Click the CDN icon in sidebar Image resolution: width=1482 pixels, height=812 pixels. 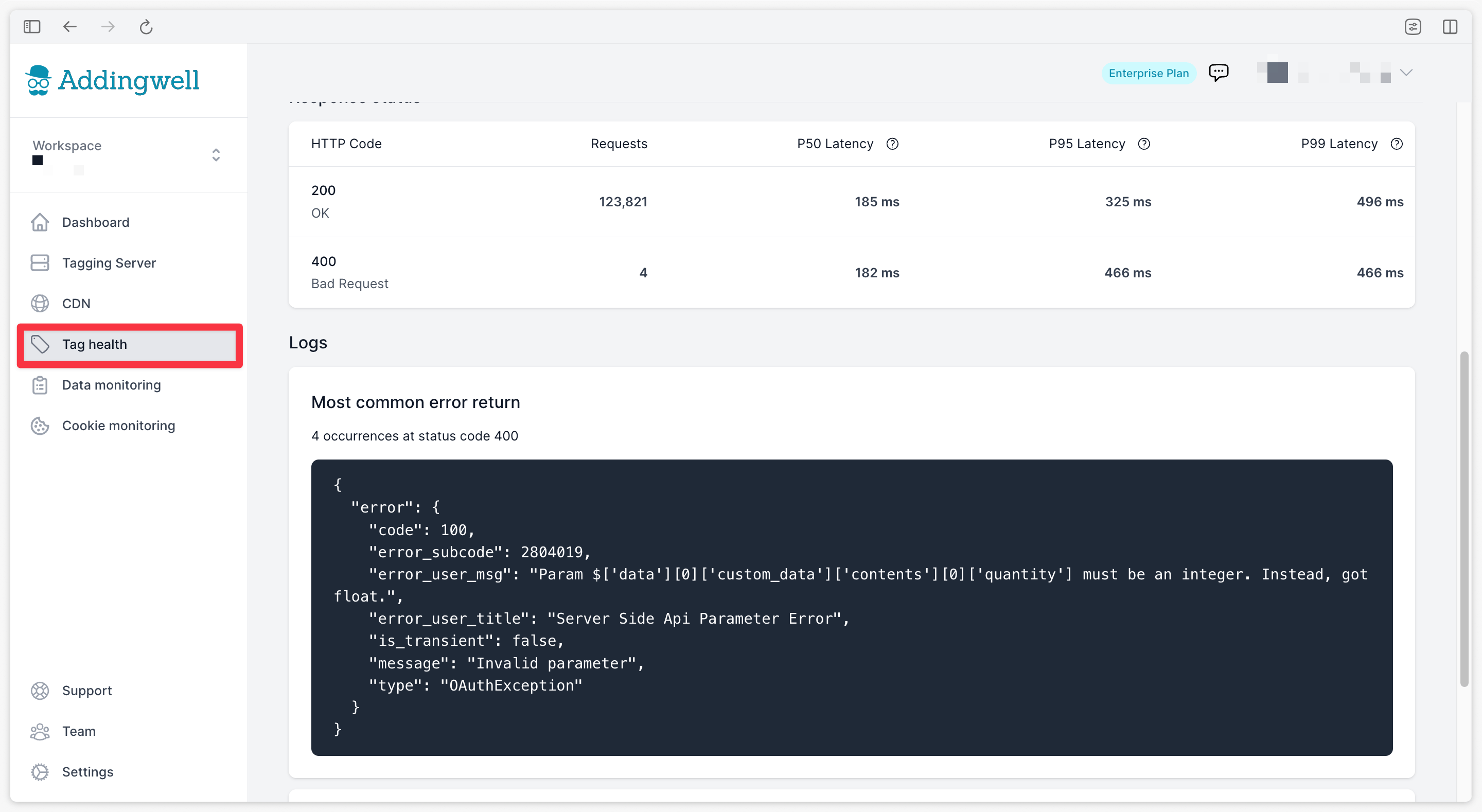click(x=39, y=303)
